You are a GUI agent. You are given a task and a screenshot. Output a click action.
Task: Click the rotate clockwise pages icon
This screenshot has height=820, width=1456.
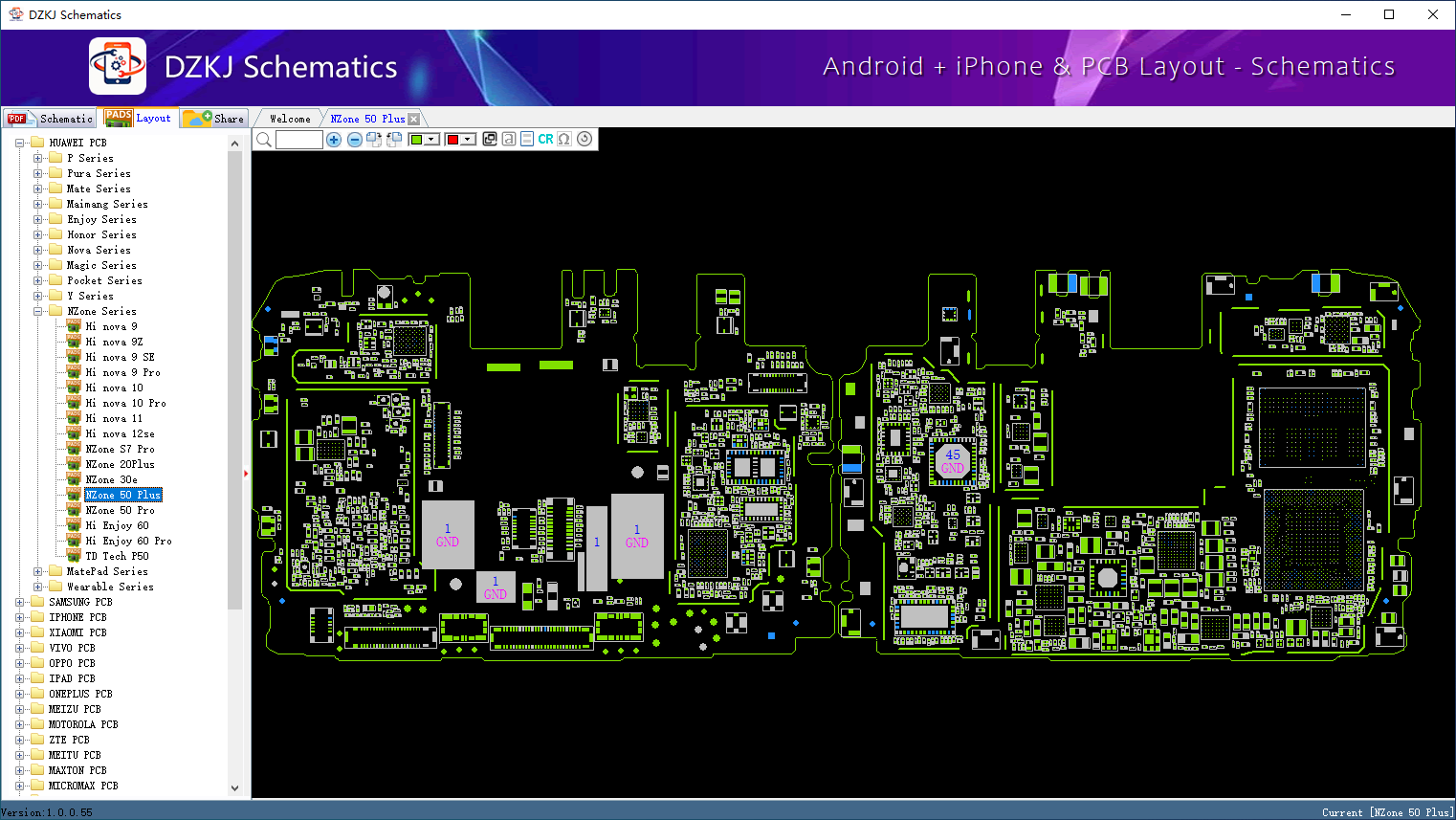coord(374,140)
